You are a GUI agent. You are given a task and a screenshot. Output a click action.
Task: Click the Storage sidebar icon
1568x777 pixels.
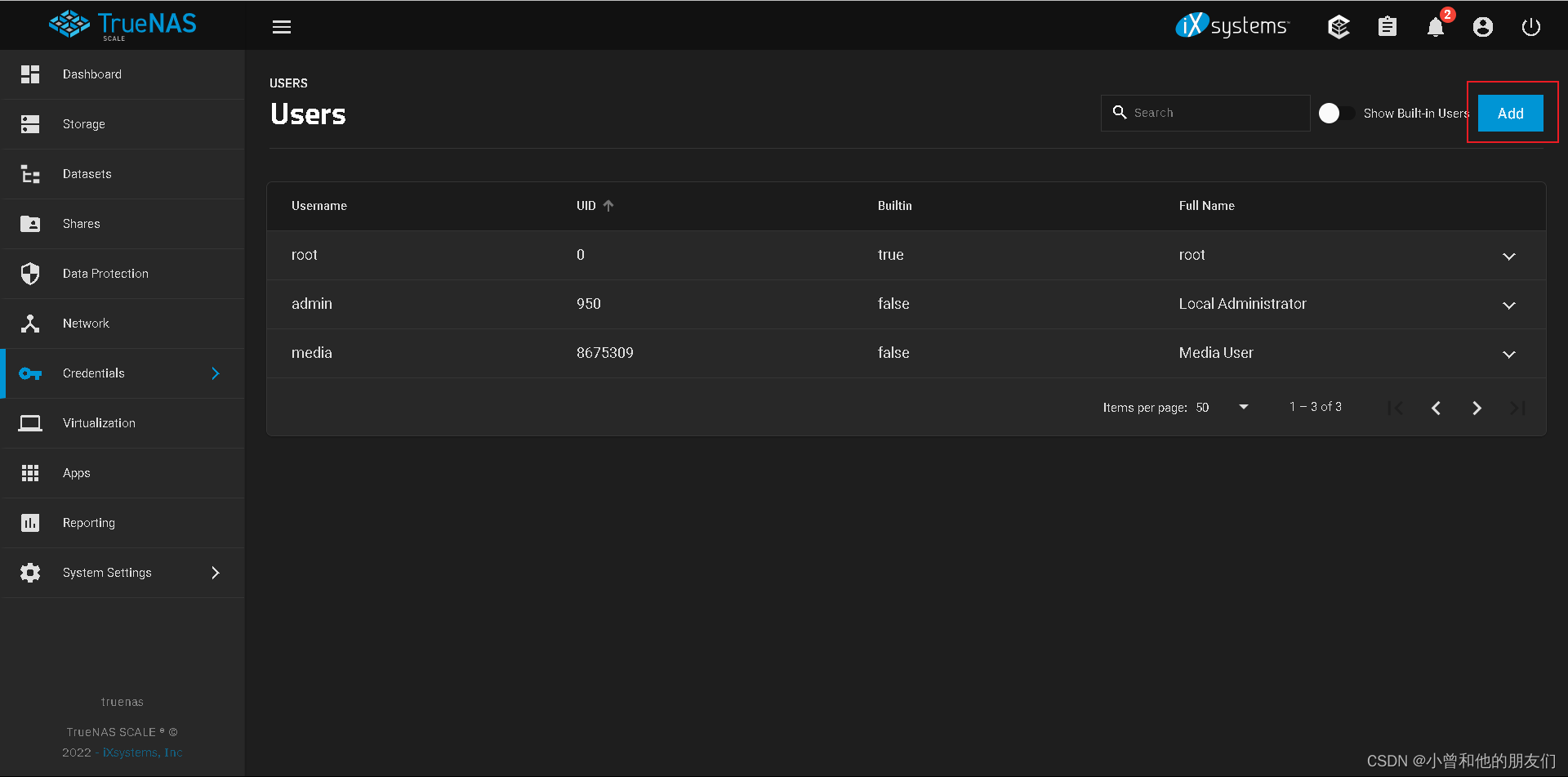point(30,124)
